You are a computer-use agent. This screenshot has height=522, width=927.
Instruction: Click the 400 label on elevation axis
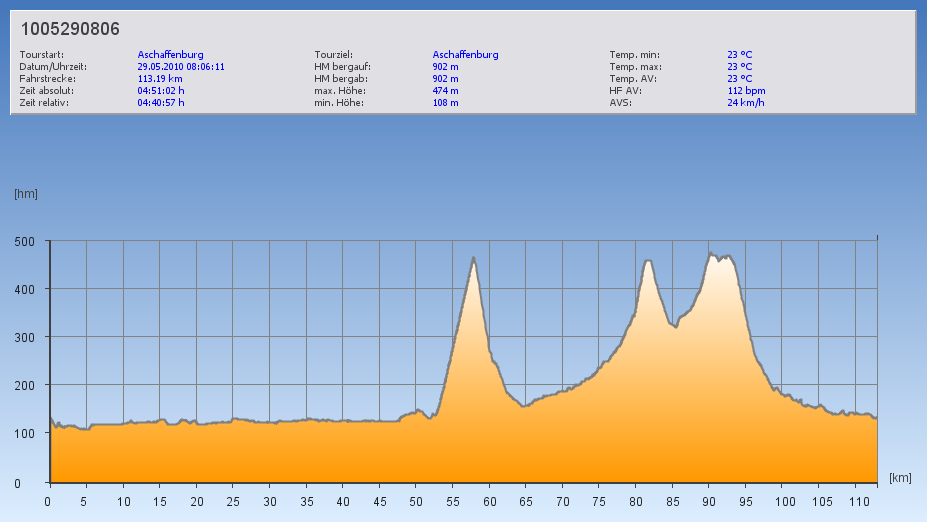[x=24, y=290]
